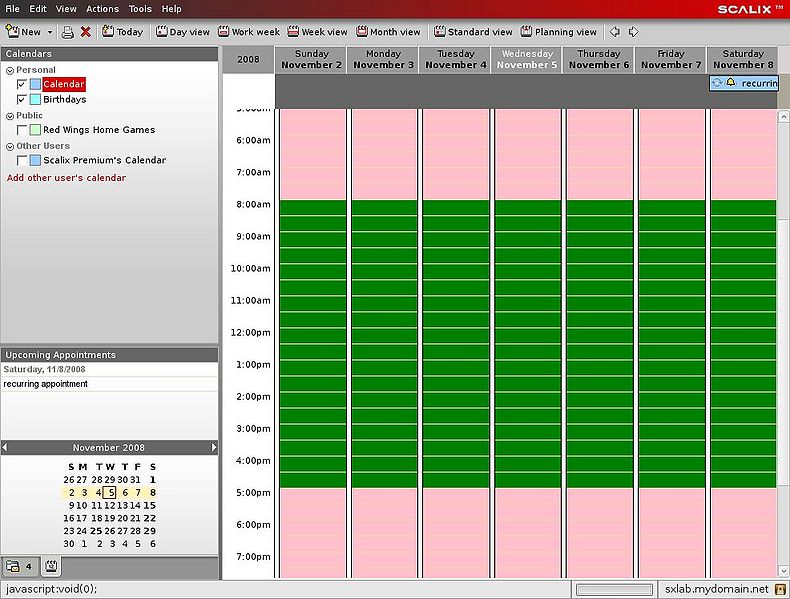Screen dimensions: 790x599
Task: Check Scalix Premium's Calendar checkbox
Action: click(22, 160)
